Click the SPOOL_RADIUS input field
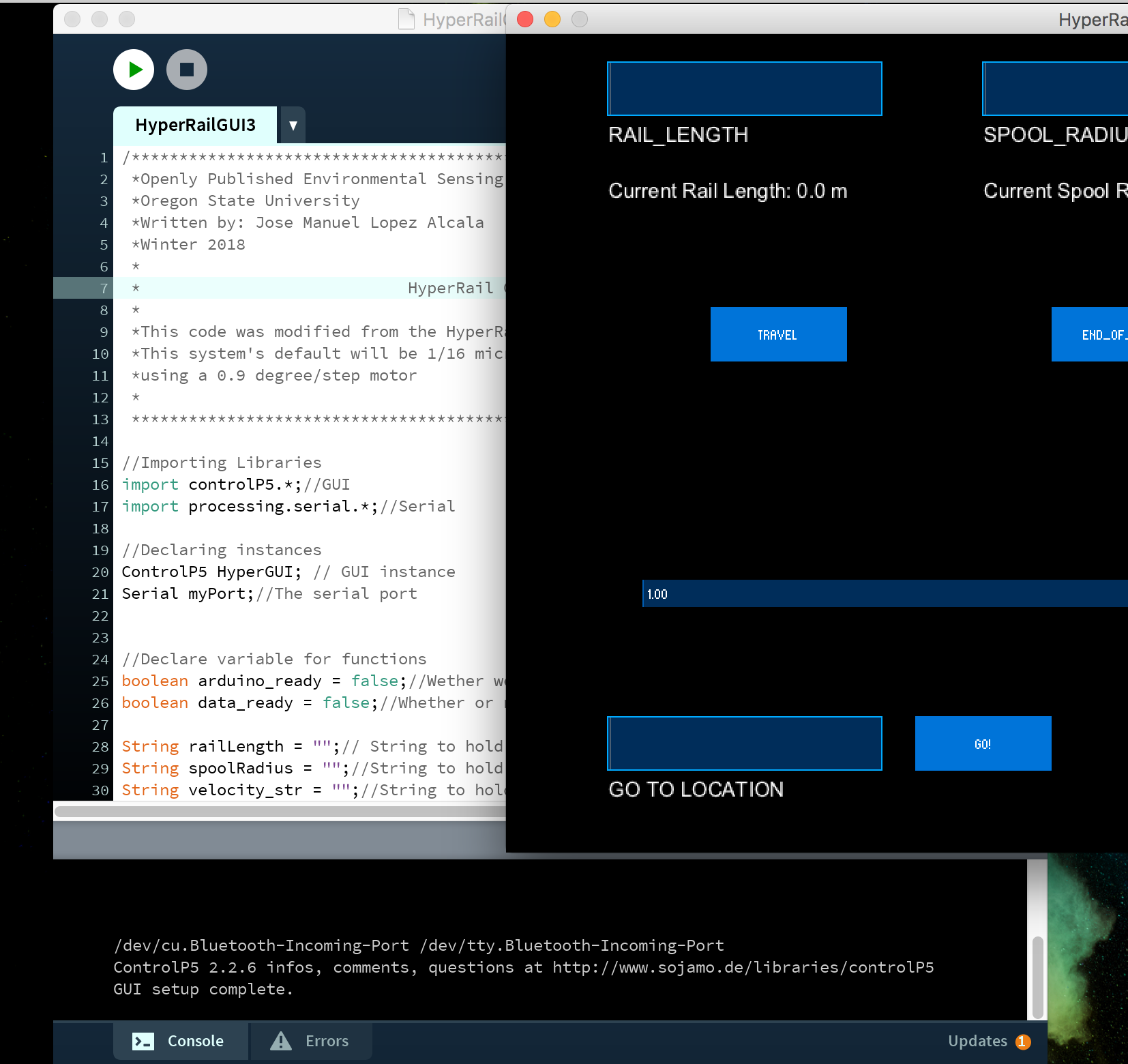This screenshot has width=1128, height=1064. click(x=1055, y=89)
